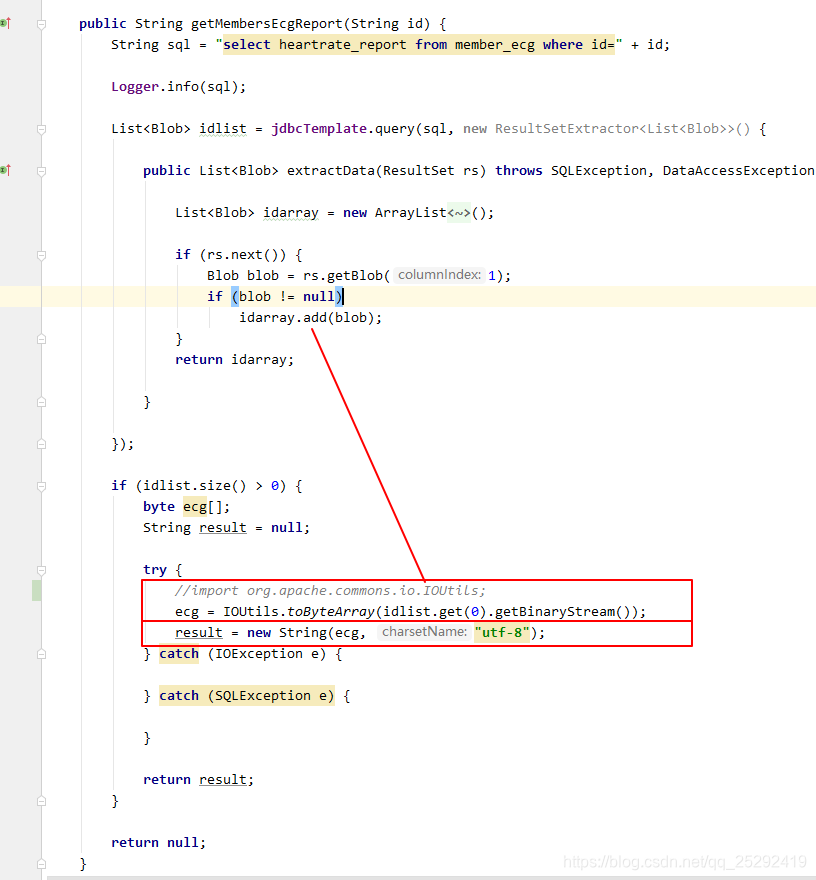
Task: Place the caret in blob != null condition
Action: pos(287,296)
